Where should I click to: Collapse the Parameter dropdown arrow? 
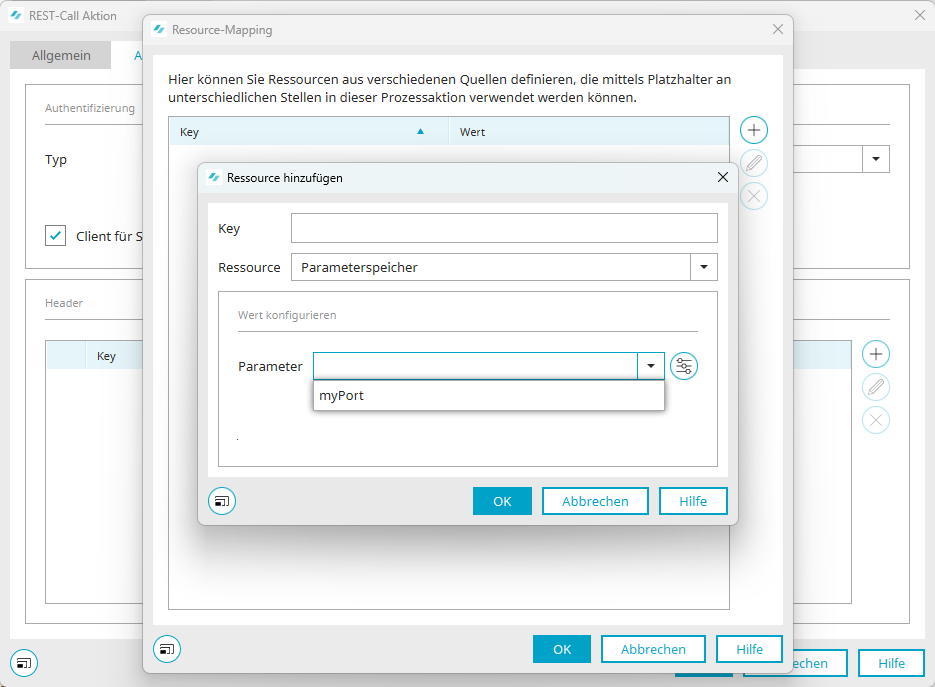point(651,367)
